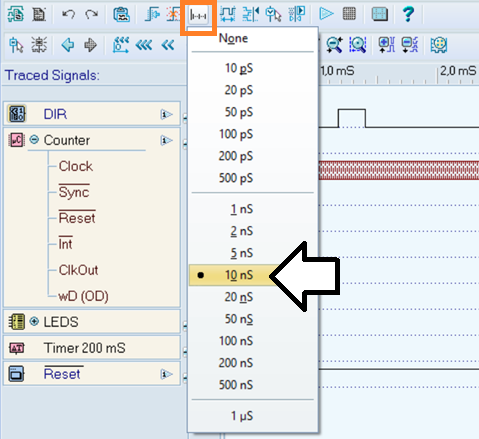The width and height of the screenshot is (479, 439).
Task: Select the Timer 200 mS signal row
Action: (92, 348)
